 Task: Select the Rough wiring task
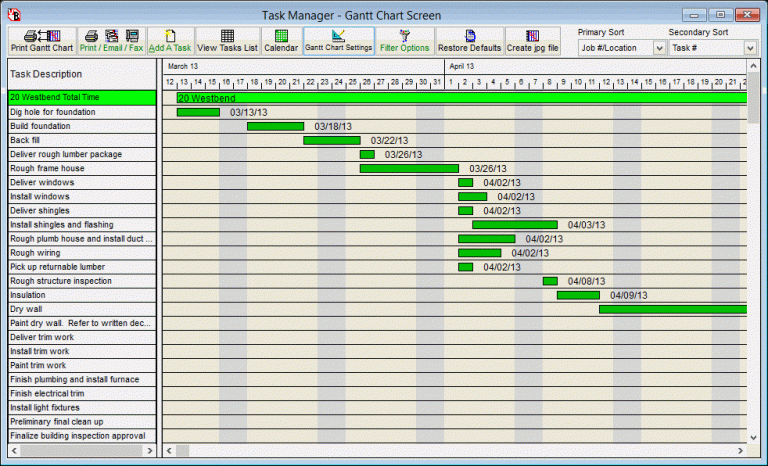click(x=82, y=253)
